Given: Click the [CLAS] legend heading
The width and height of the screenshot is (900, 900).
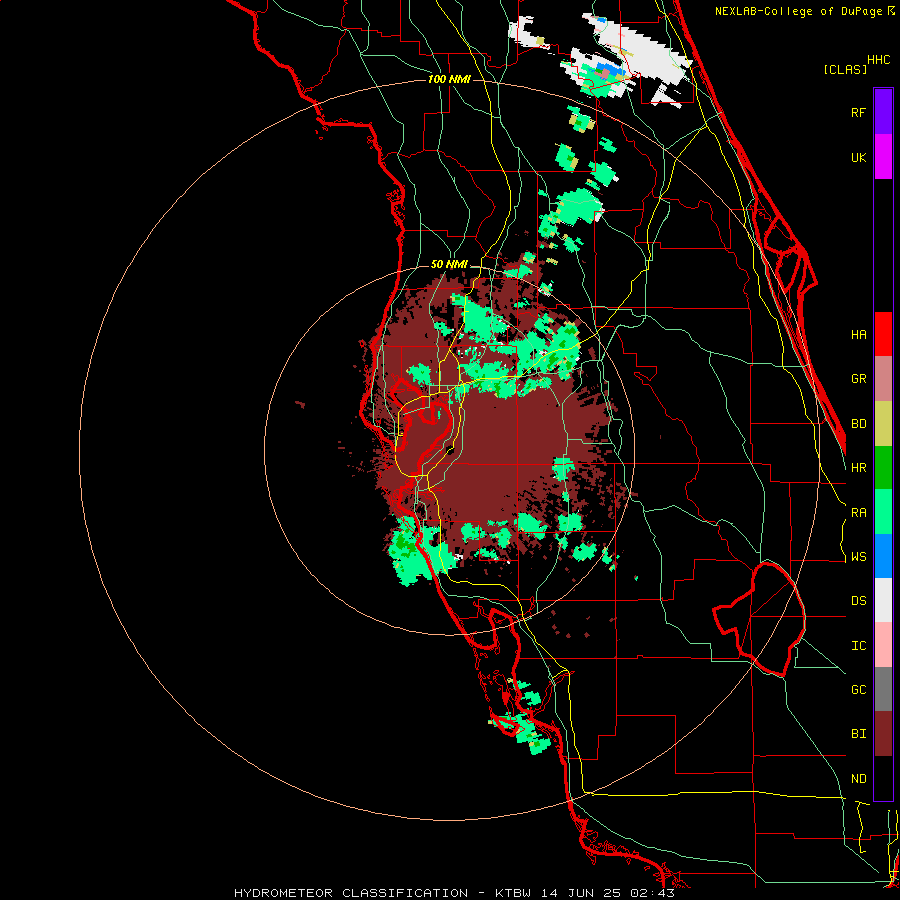Looking at the screenshot, I should click(x=845, y=69).
